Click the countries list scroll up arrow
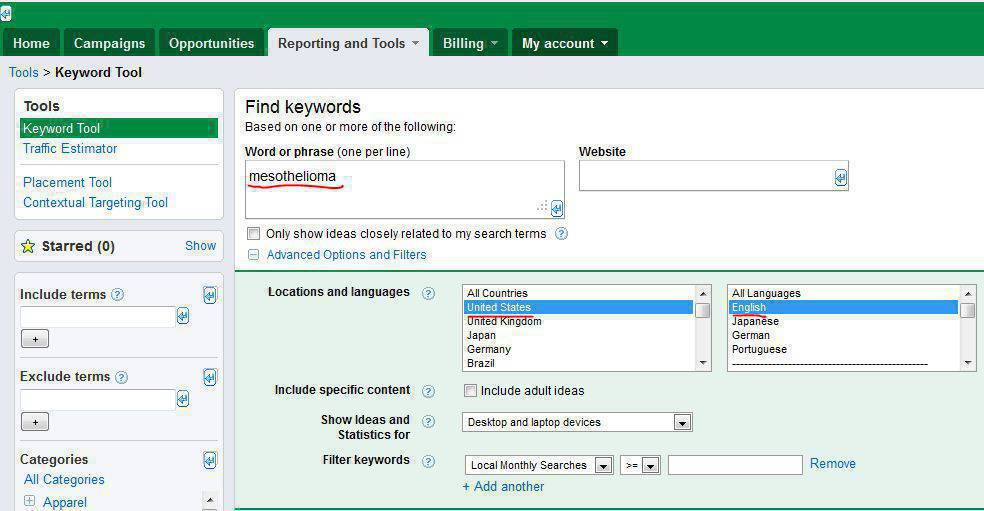984x511 pixels. point(703,293)
